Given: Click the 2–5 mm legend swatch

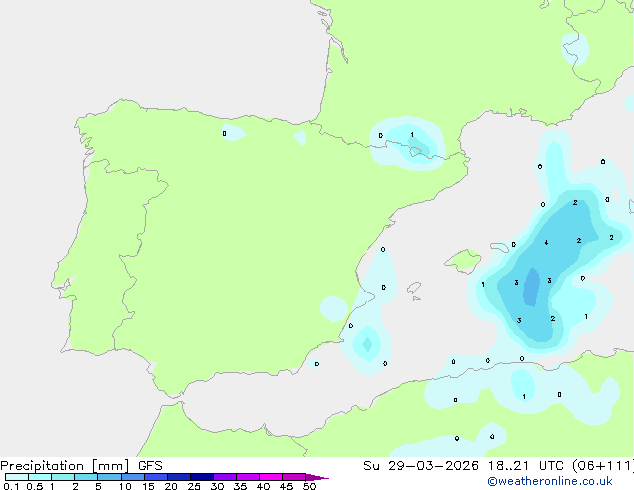Looking at the screenshot, I should (x=86, y=477).
